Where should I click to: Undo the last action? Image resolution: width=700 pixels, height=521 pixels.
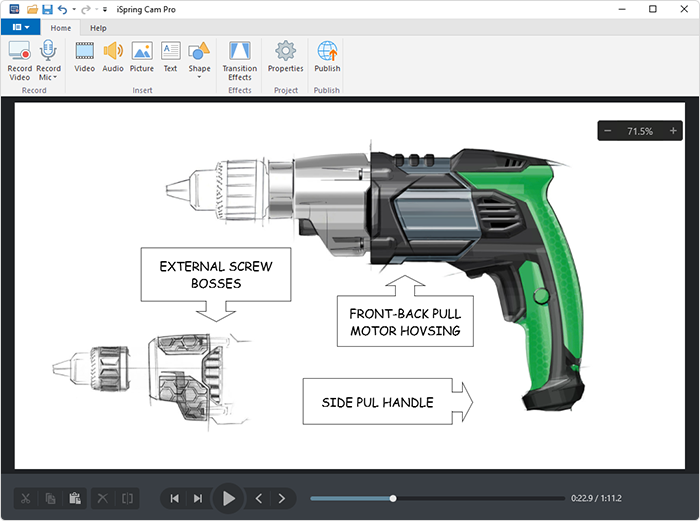pos(62,9)
